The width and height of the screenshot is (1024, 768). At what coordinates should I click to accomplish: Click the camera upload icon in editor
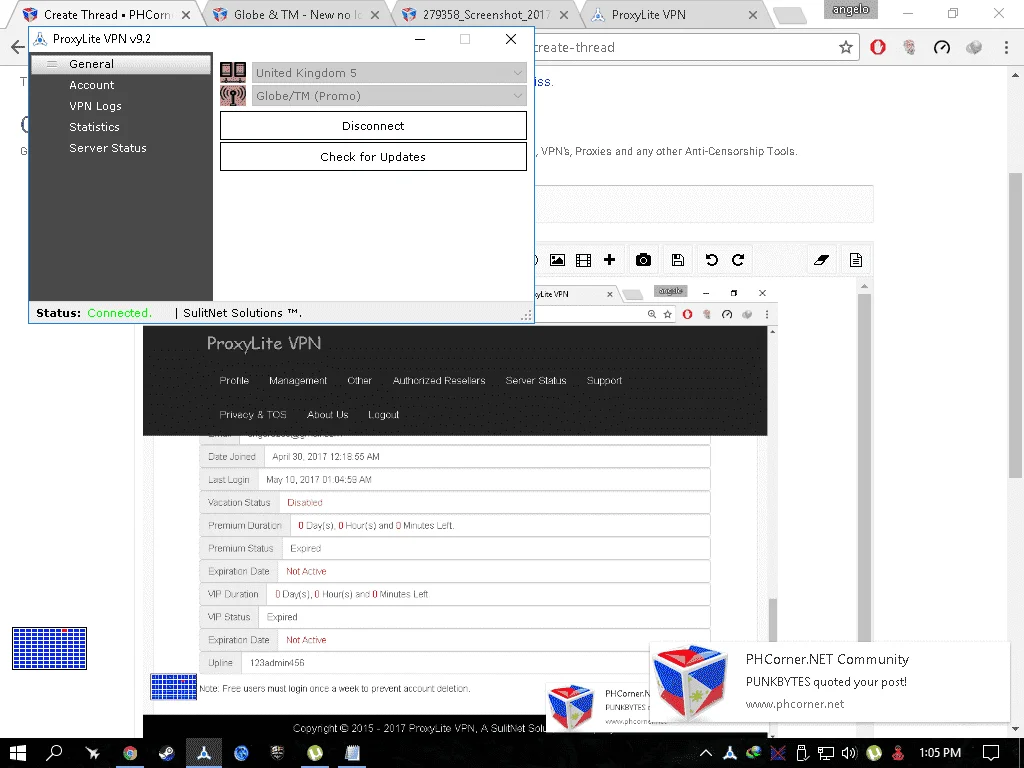tap(643, 260)
